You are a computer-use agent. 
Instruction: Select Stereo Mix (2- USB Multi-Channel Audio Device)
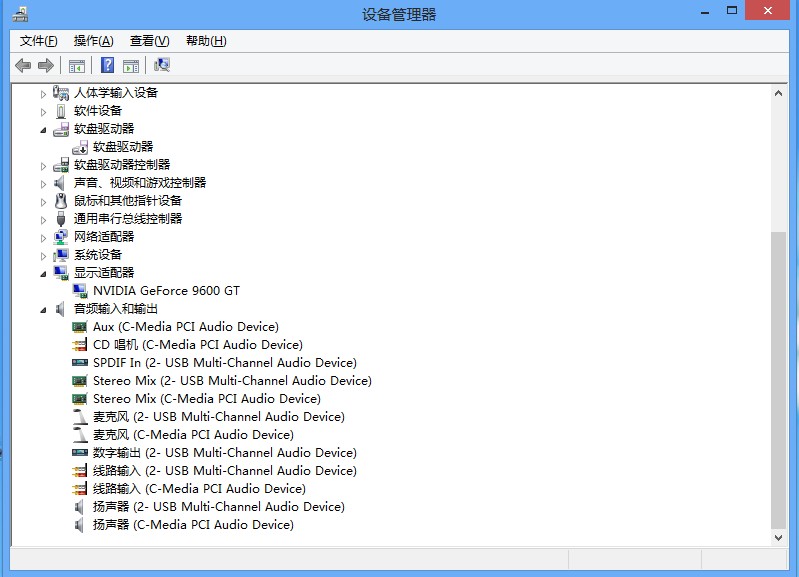232,381
